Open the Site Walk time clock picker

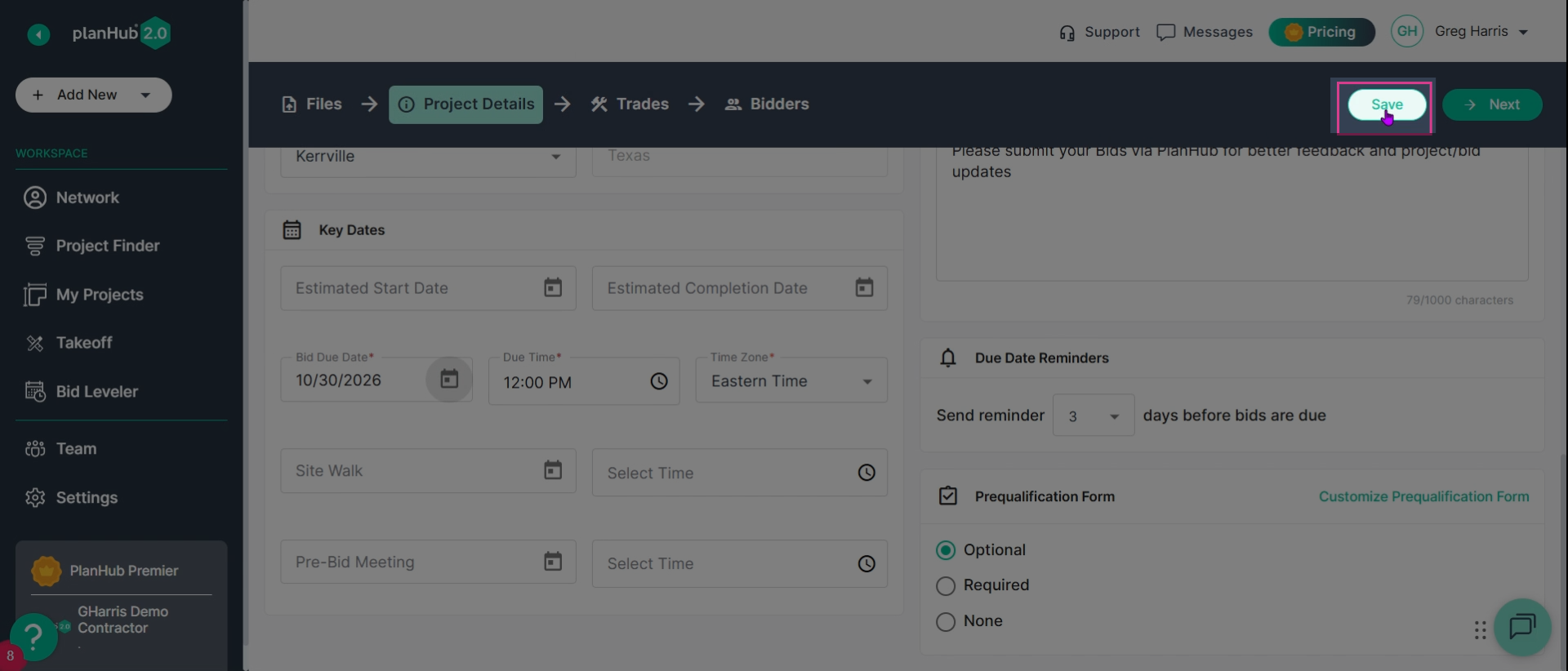click(866, 473)
